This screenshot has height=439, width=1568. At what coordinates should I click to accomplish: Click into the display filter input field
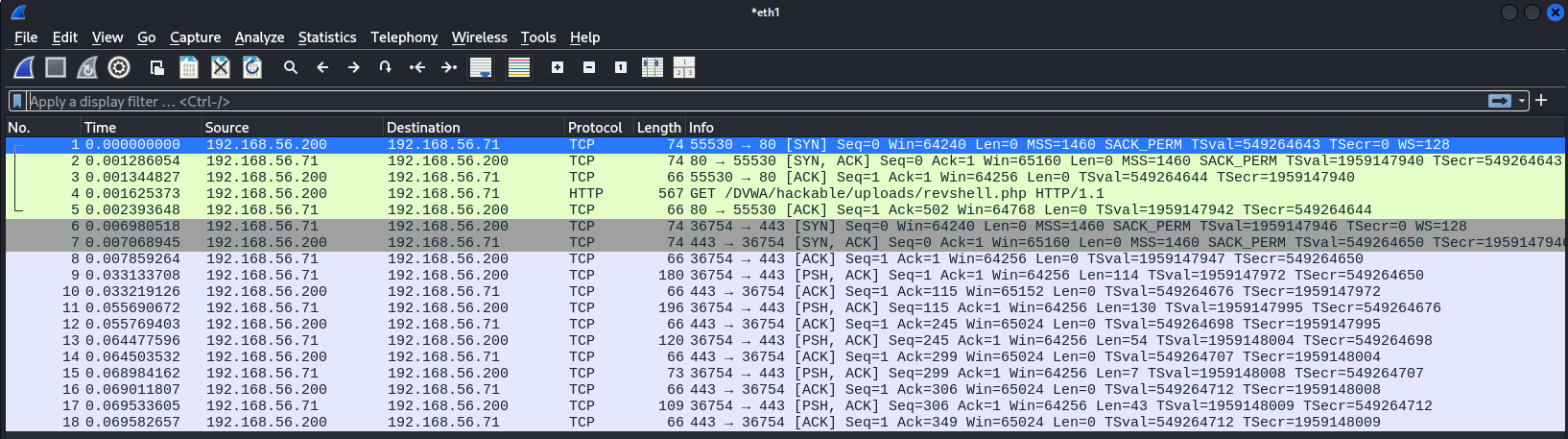tap(672, 101)
